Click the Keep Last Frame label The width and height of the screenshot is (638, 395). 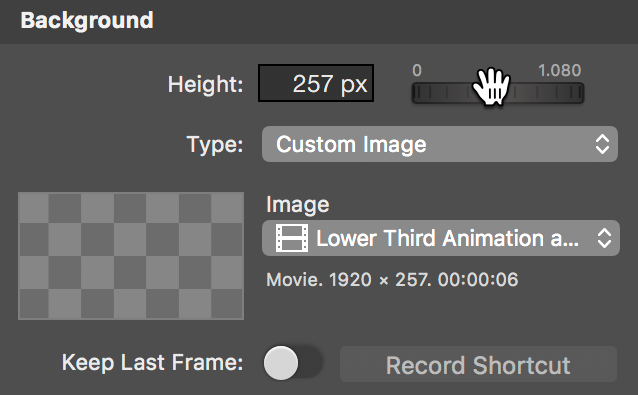pos(153,363)
